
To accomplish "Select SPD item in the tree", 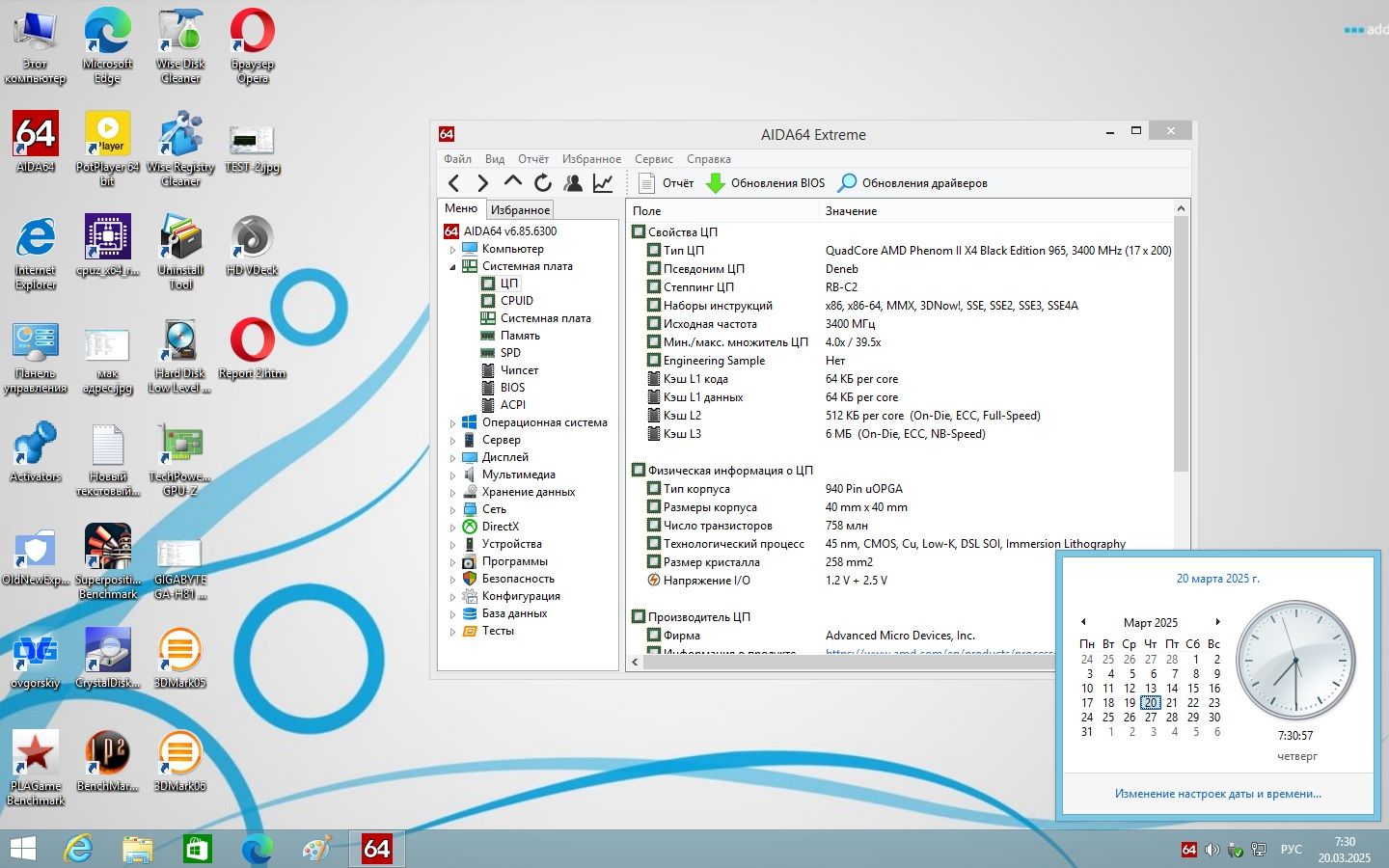I will click(510, 353).
